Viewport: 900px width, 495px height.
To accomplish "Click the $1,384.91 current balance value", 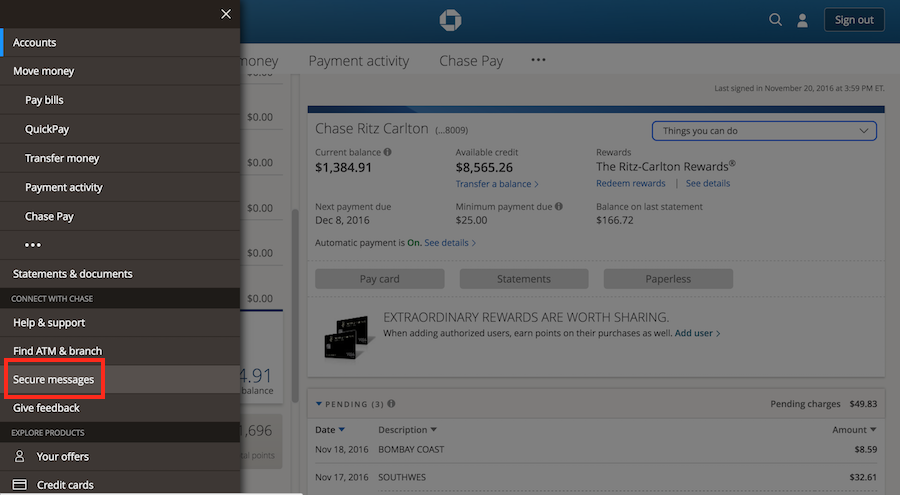I will point(343,168).
